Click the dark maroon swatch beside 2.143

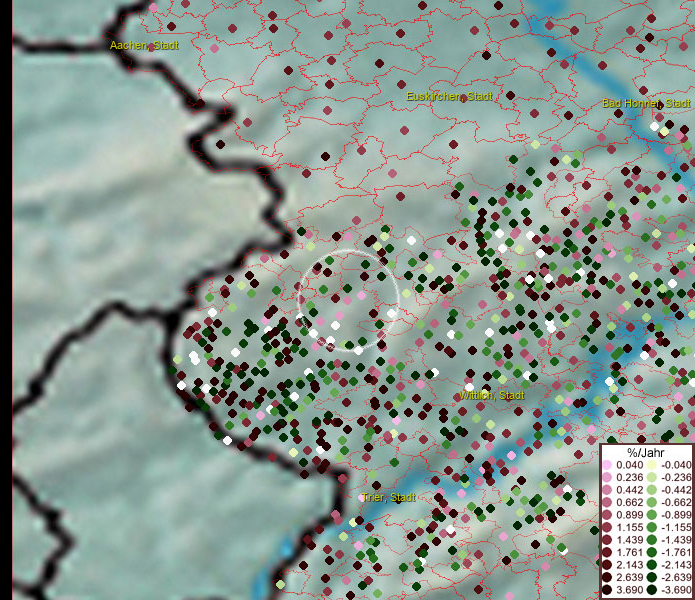[x=607, y=565]
